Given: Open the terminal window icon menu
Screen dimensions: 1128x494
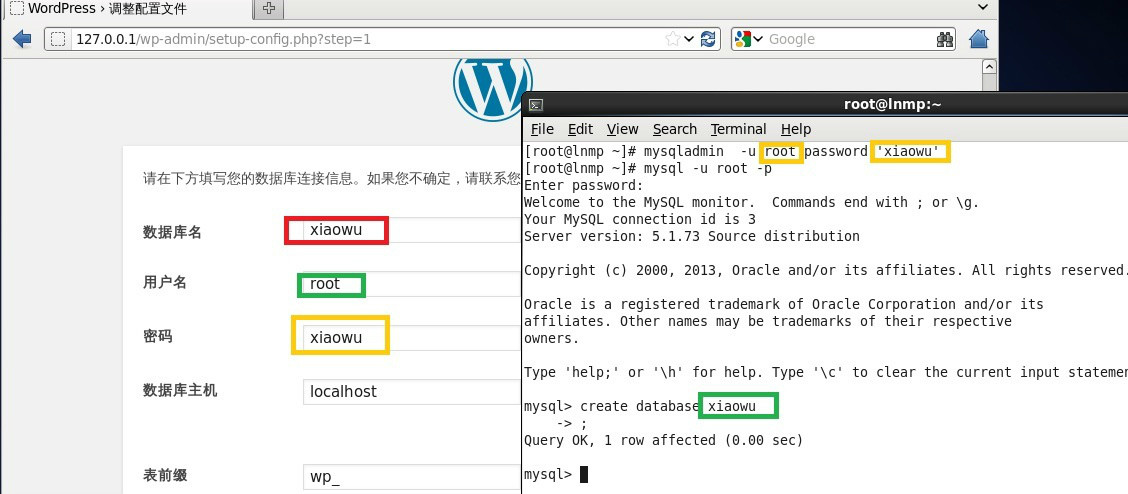Looking at the screenshot, I should coord(535,105).
